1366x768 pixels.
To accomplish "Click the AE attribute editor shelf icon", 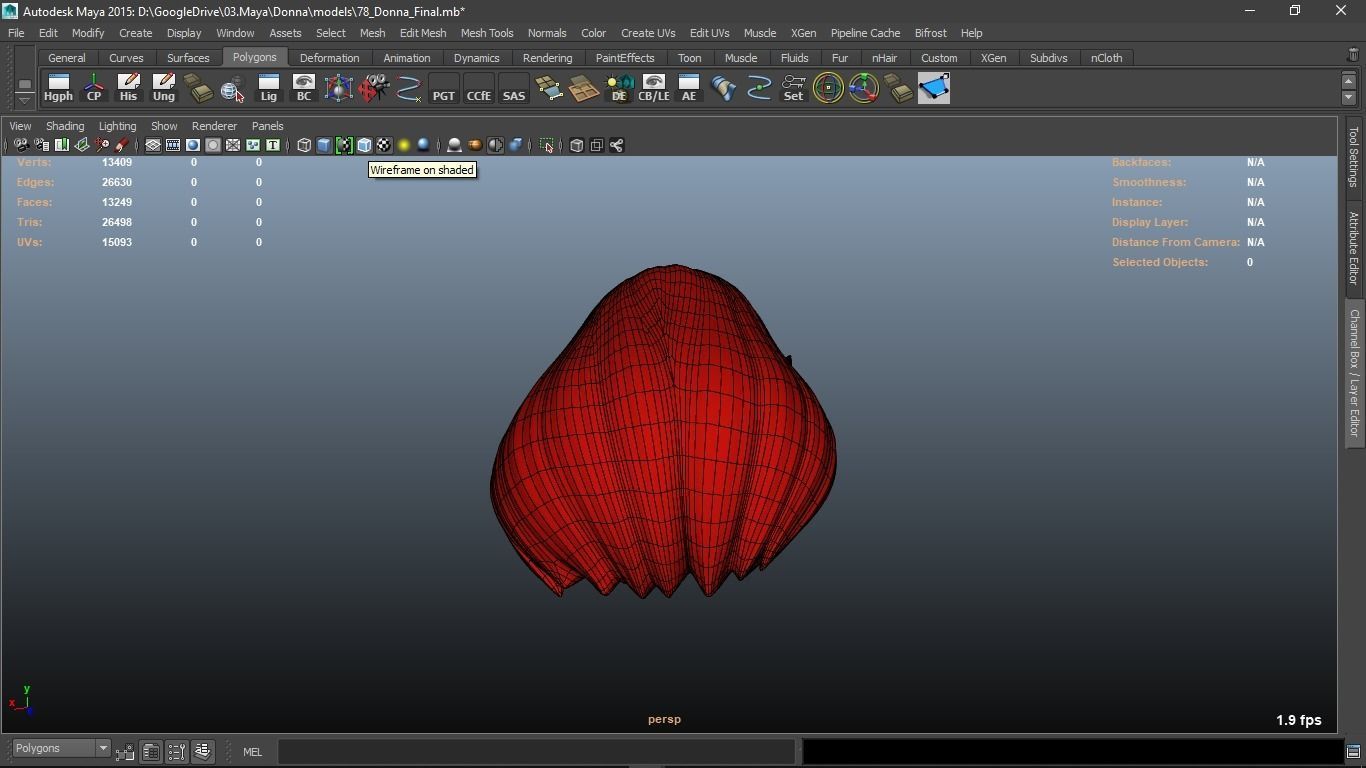I will point(689,88).
